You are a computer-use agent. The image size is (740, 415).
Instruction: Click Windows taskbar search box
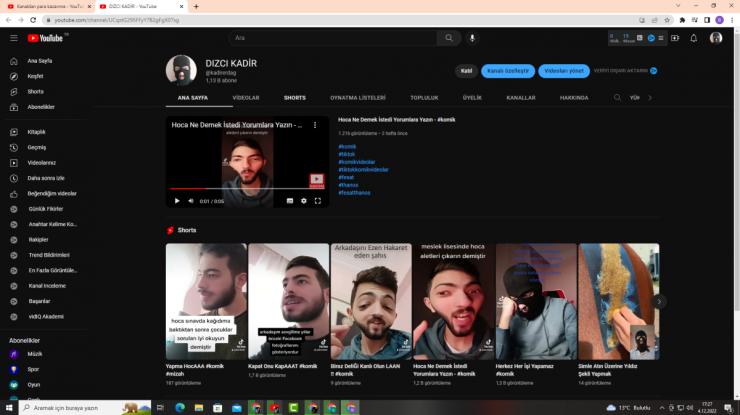tap(85, 407)
